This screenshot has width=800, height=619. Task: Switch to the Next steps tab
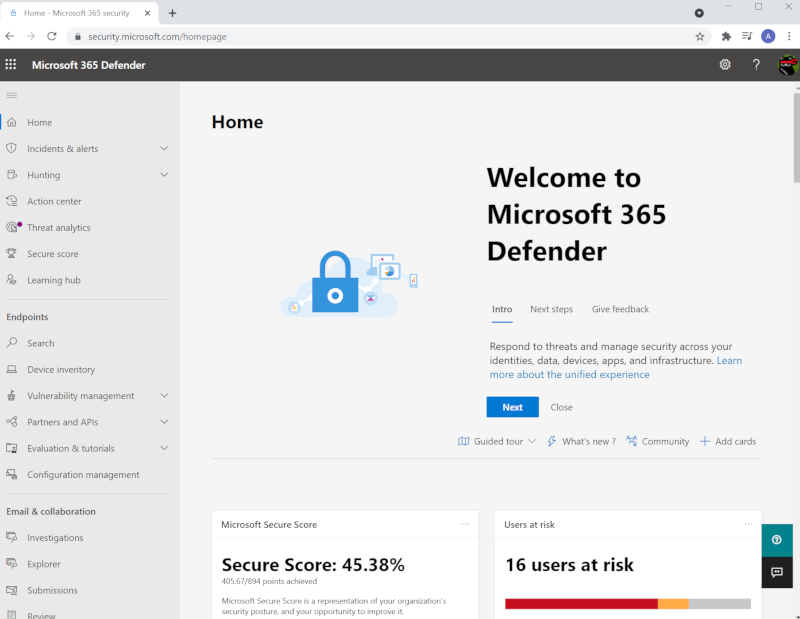coord(552,309)
